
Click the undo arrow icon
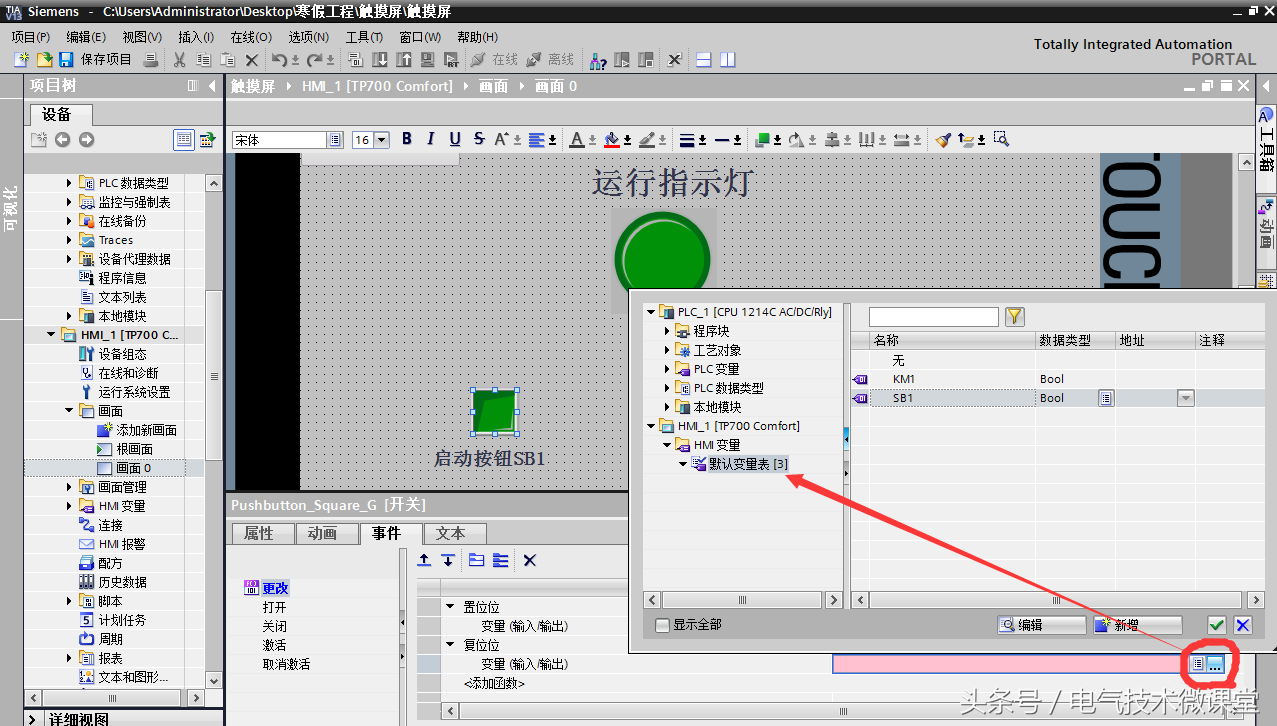click(x=279, y=60)
